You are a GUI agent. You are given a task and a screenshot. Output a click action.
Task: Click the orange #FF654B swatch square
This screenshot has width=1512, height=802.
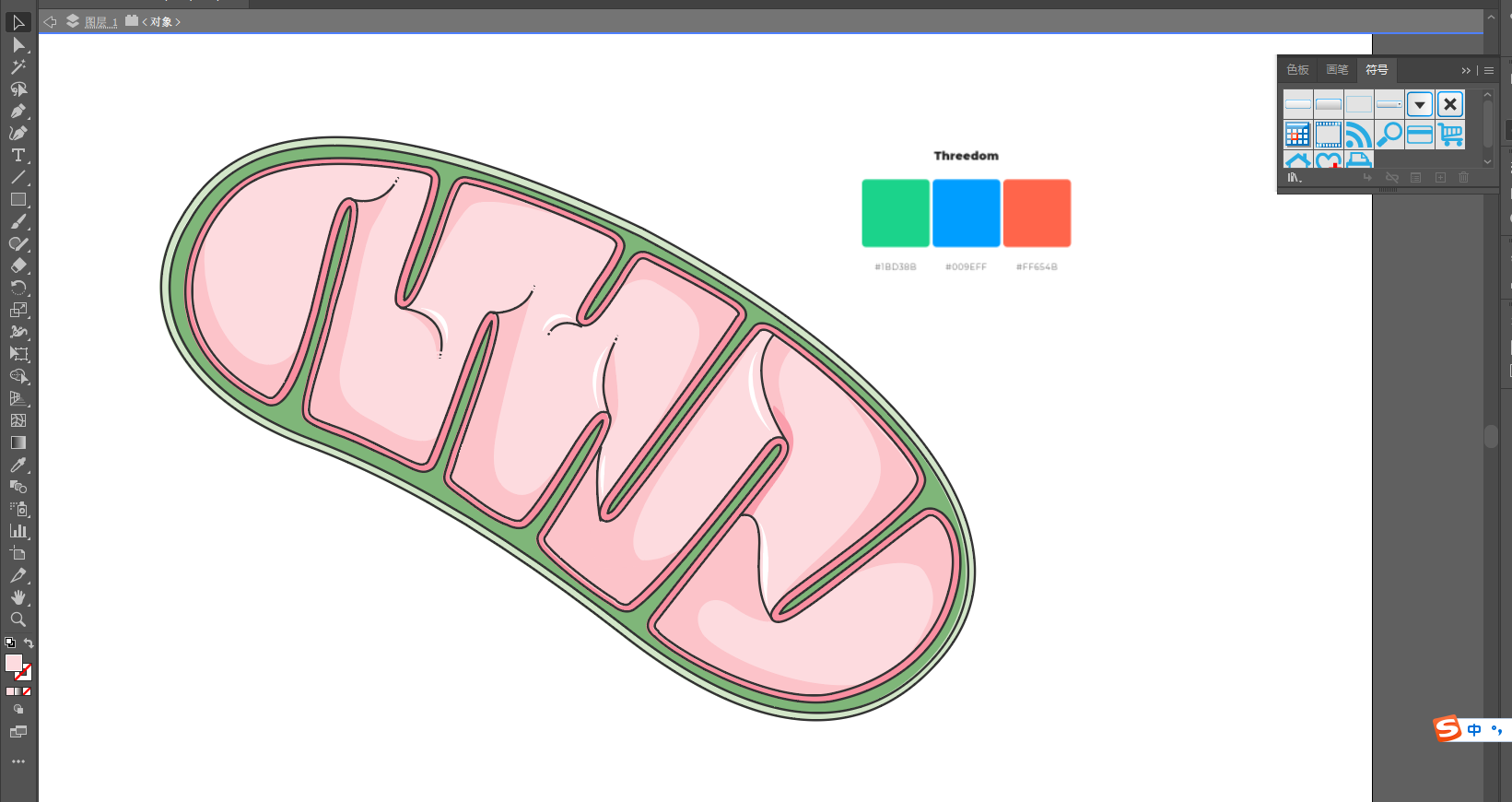(1037, 213)
